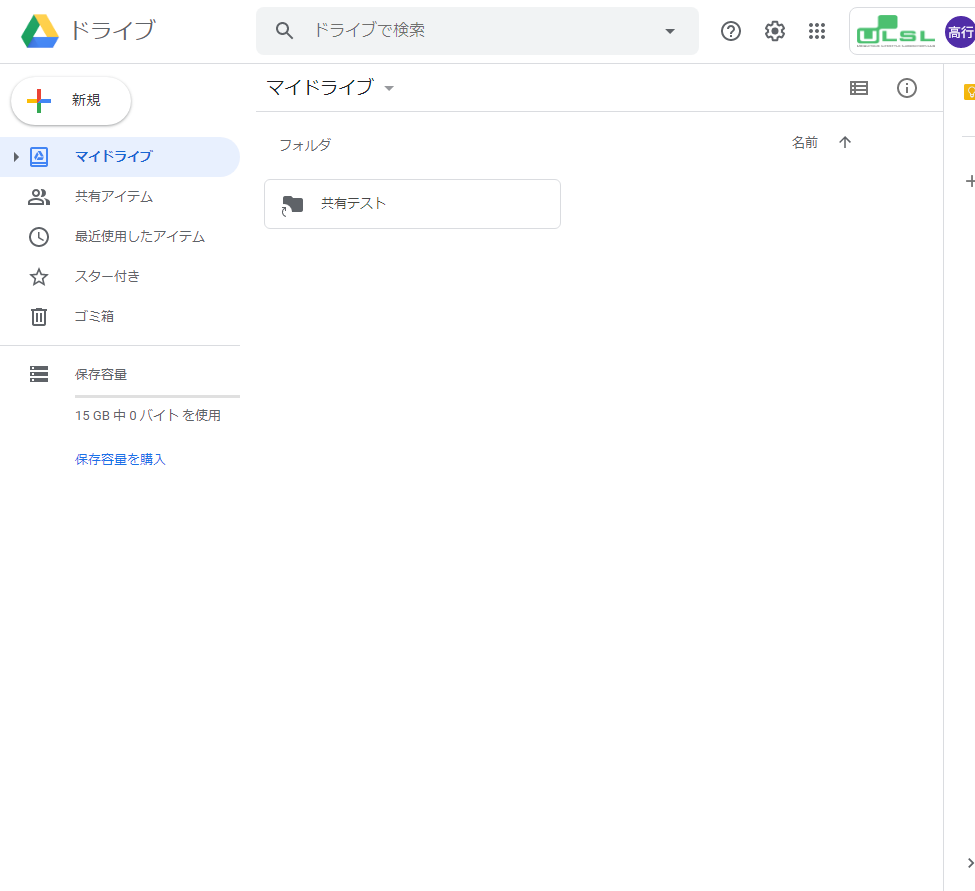Click the 新規 button
975x891 pixels.
coord(71,100)
